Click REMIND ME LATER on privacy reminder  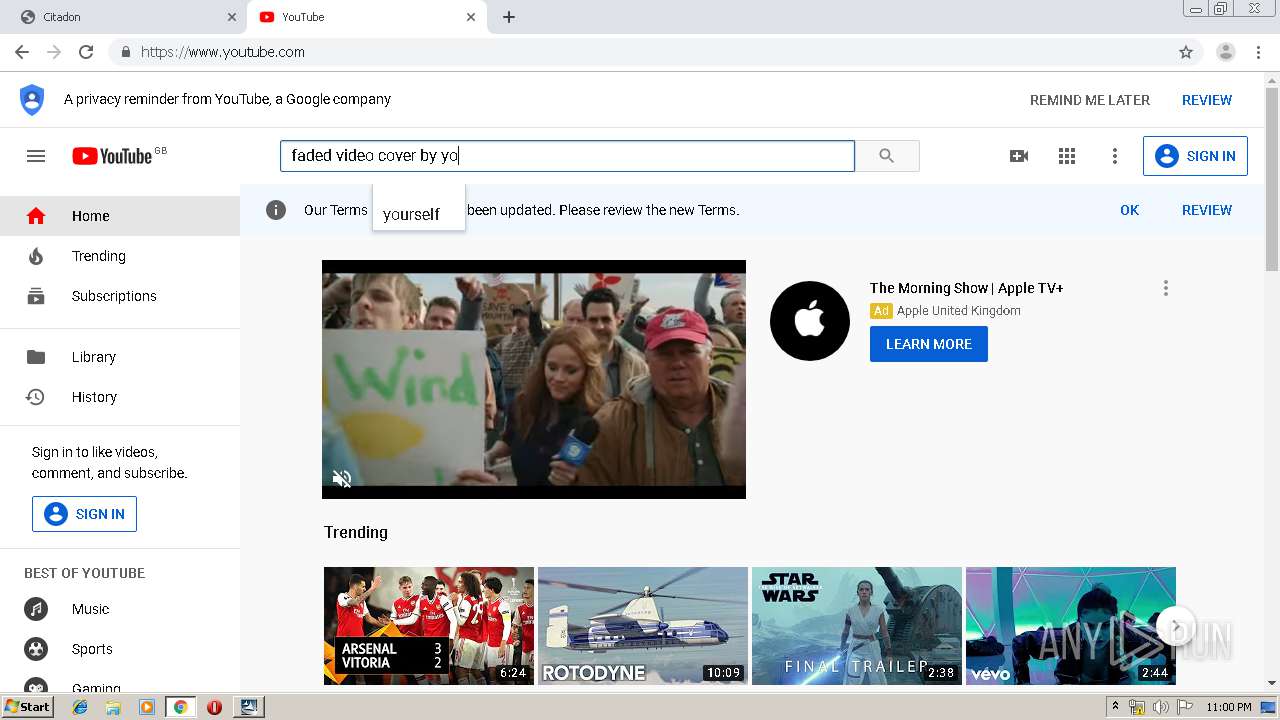[1090, 100]
